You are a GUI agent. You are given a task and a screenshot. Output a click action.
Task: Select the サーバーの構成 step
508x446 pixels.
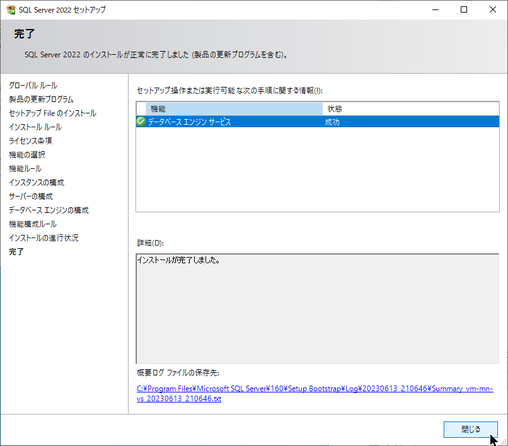[31, 196]
